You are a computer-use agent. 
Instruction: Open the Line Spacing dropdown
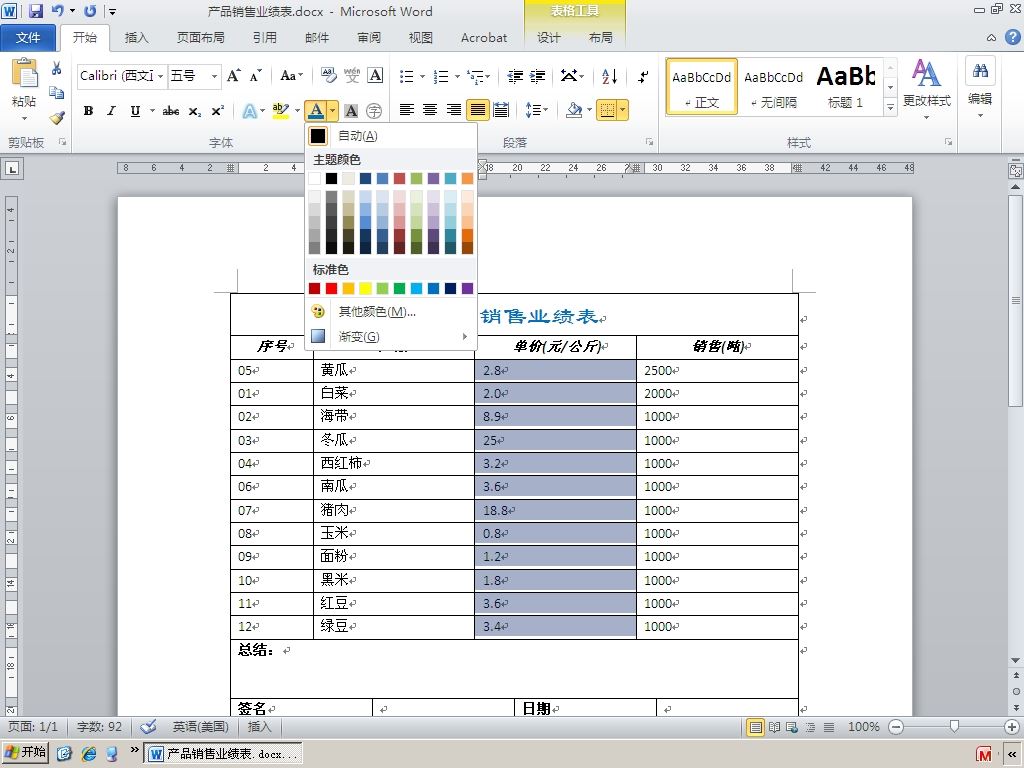point(537,110)
